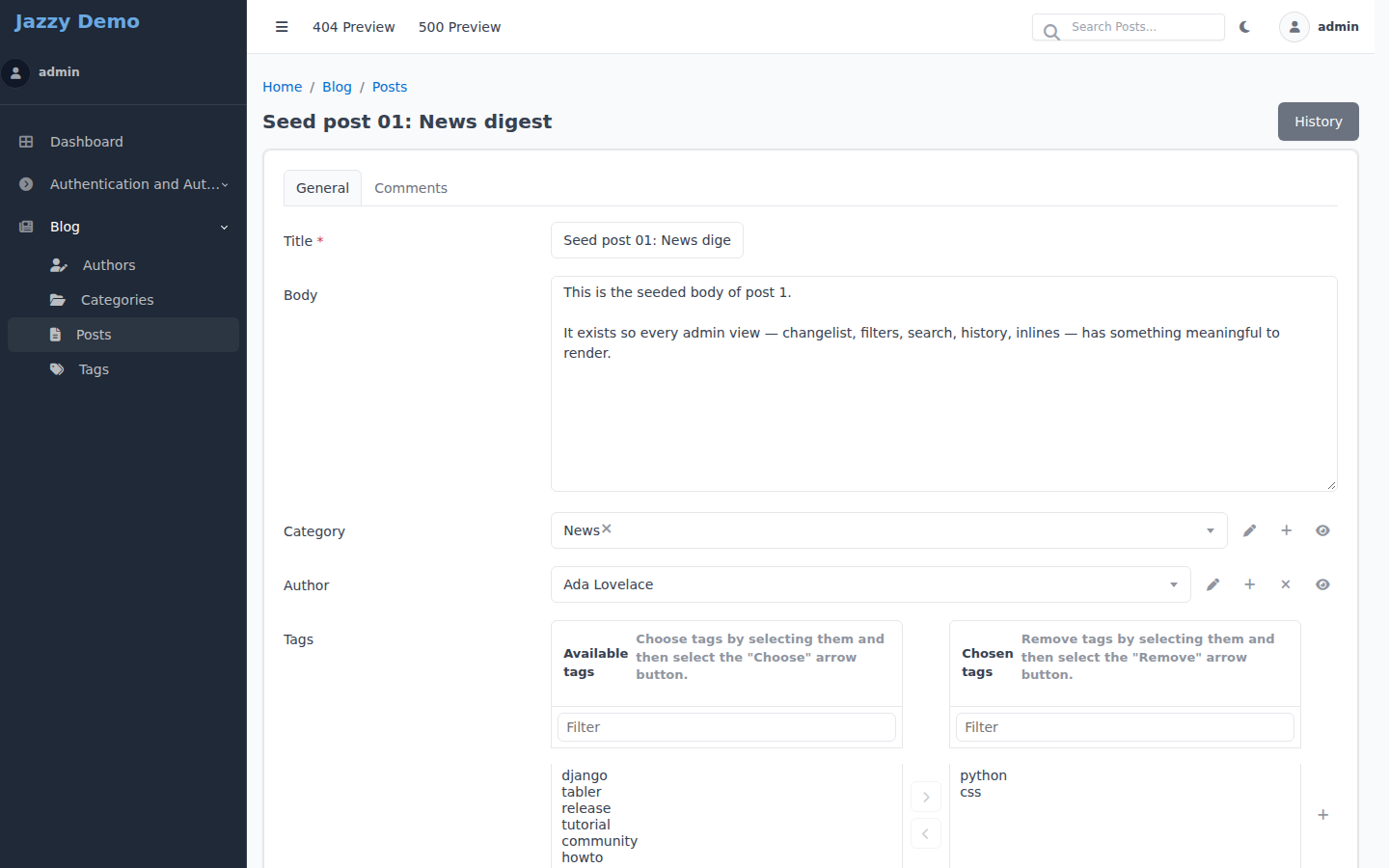Focus the Chosen tags Filter field
This screenshot has width=1389, height=868.
tap(1125, 727)
